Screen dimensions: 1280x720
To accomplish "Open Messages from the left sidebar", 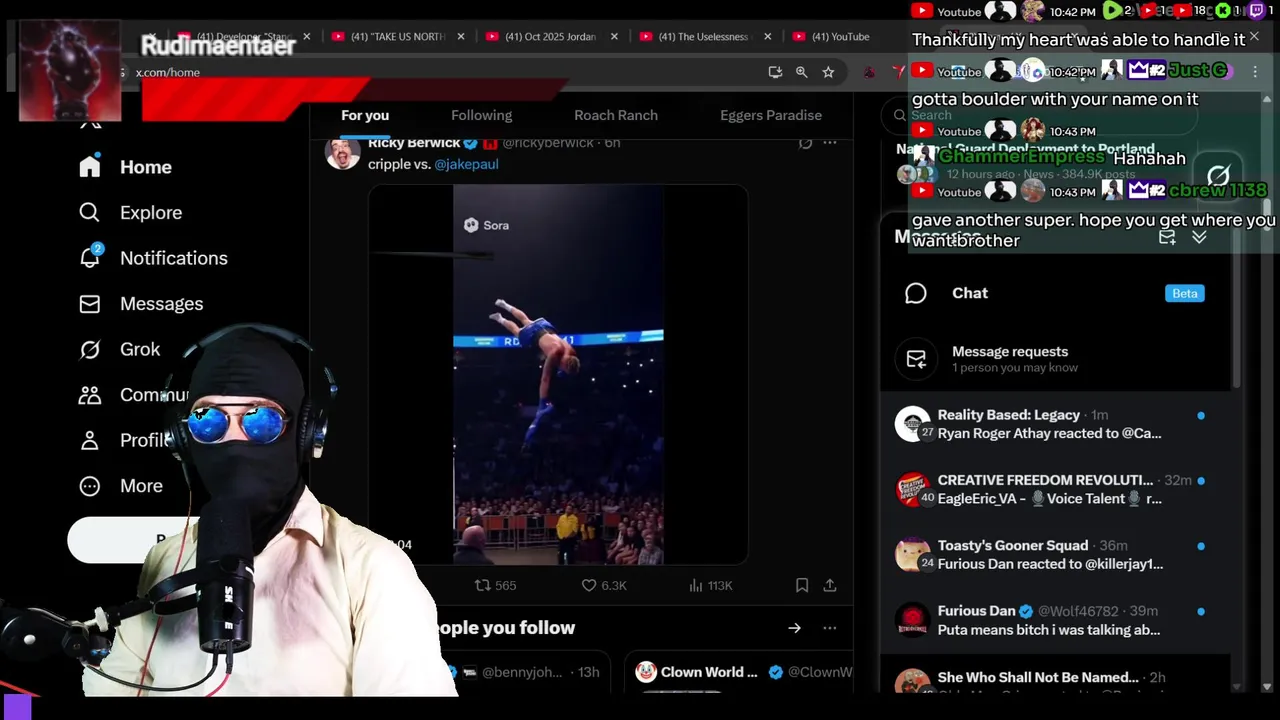I will click(141, 303).
